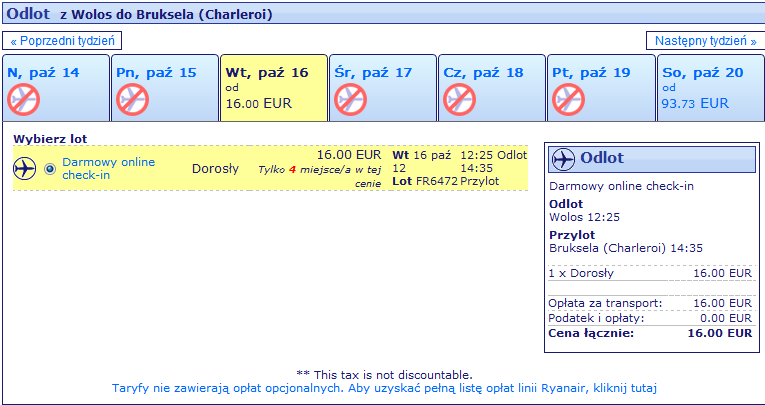This screenshot has height=405, width=765.
Task: Click the Odlot z Wolos do Bruksela heading
Action: coord(139,14)
